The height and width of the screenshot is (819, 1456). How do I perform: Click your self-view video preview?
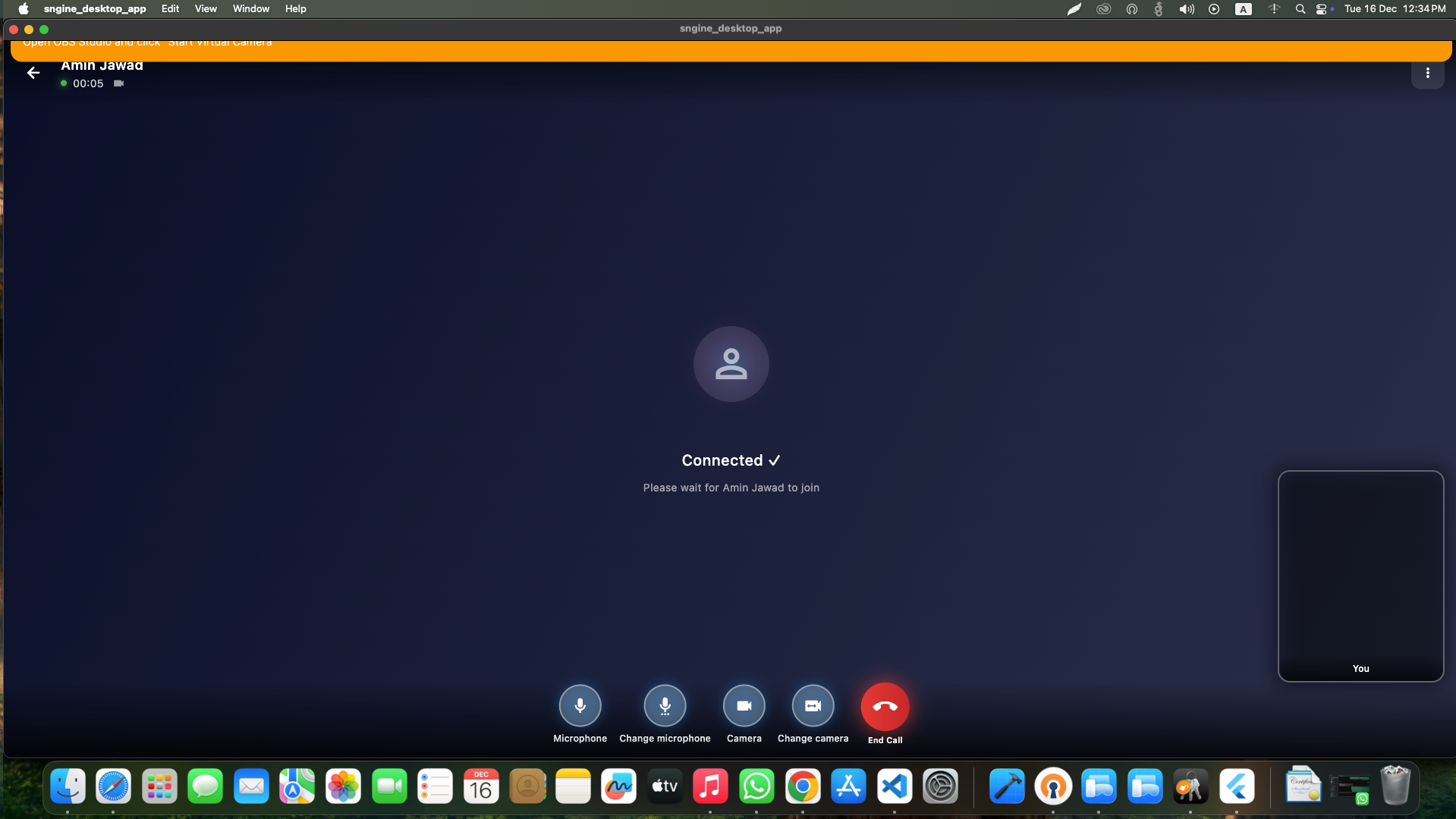pyautogui.click(x=1360, y=575)
